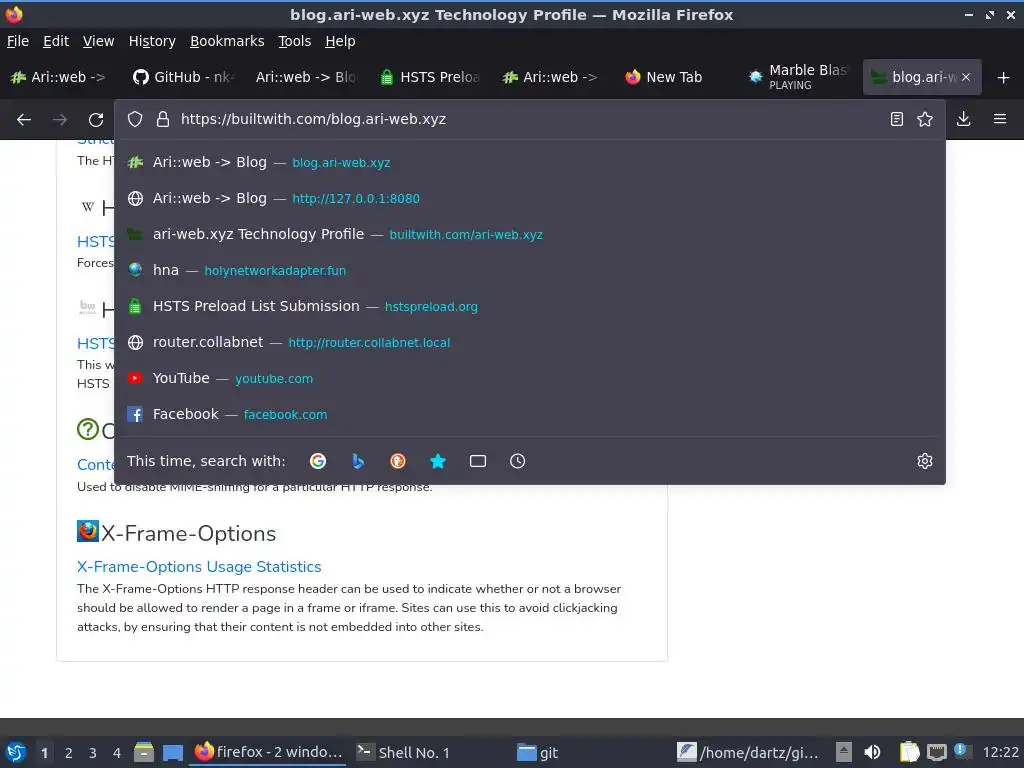The width and height of the screenshot is (1024, 768).
Task: Select hna holynetworkadapter.fun suggestion
Action: click(x=530, y=270)
